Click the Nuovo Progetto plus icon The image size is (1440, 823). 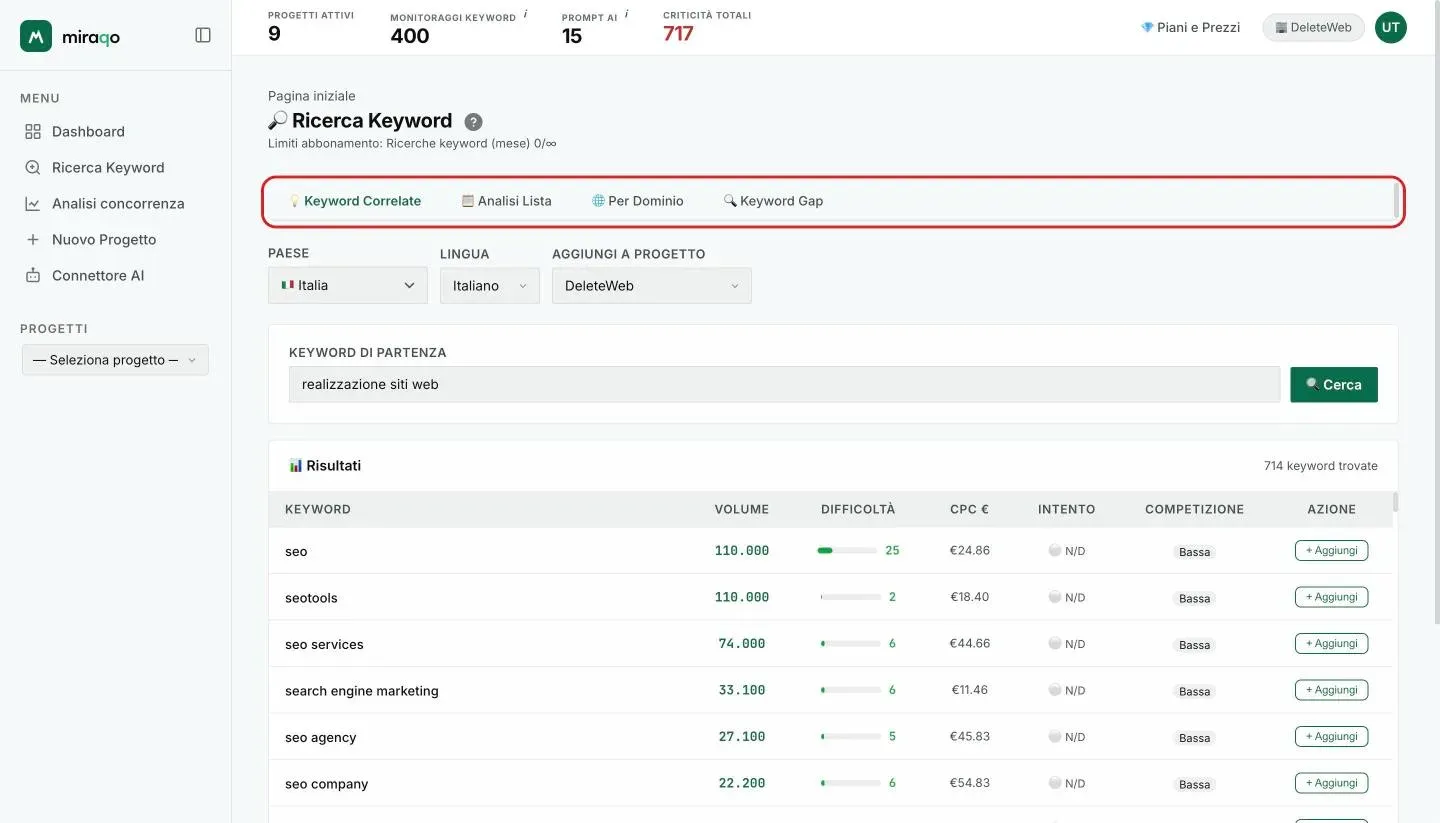(x=33, y=239)
